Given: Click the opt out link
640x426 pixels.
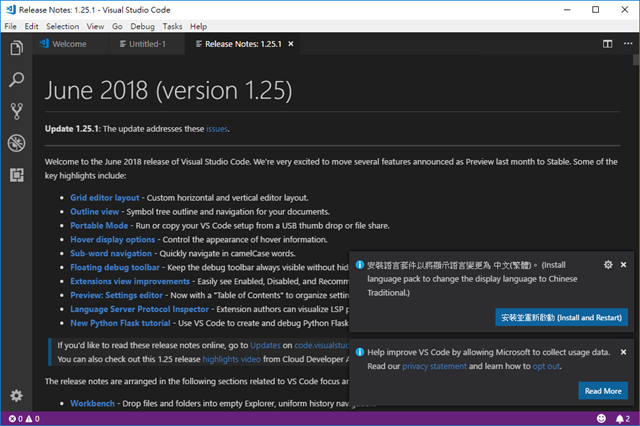Looking at the screenshot, I should 546,366.
